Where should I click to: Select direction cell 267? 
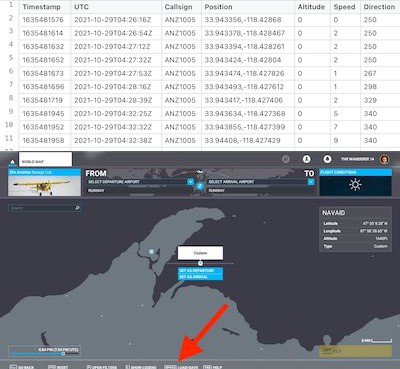[x=380, y=73]
